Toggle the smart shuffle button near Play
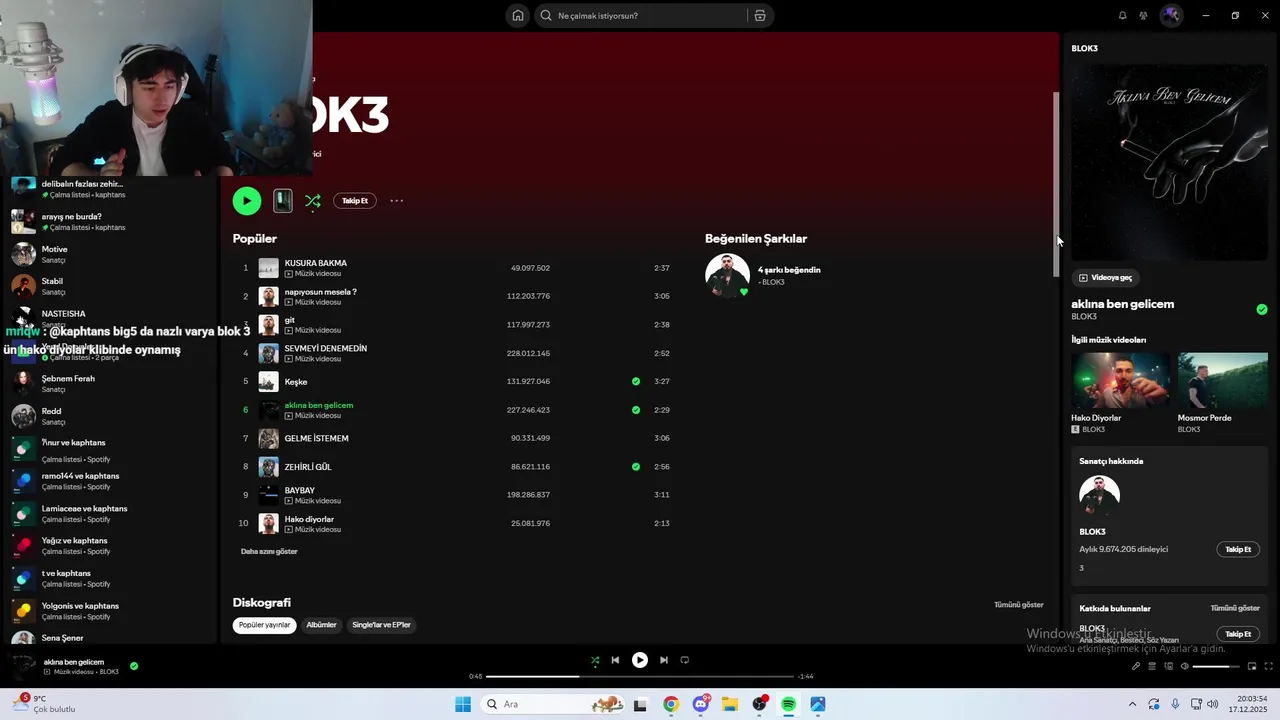 tap(313, 201)
